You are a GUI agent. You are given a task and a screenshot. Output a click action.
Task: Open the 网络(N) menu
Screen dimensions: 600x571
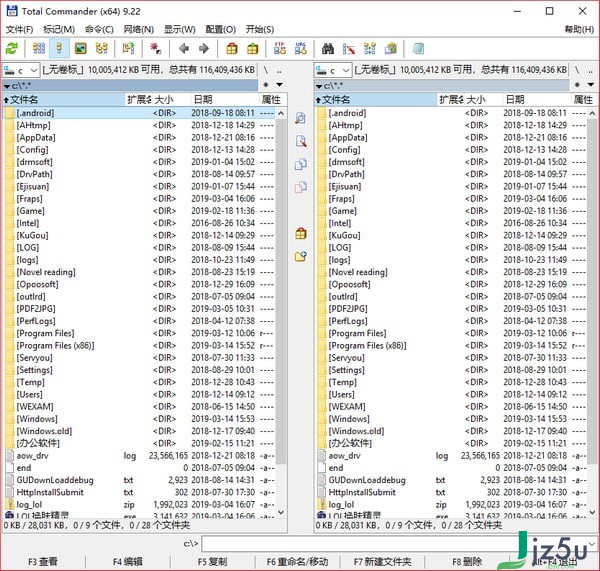click(x=139, y=29)
